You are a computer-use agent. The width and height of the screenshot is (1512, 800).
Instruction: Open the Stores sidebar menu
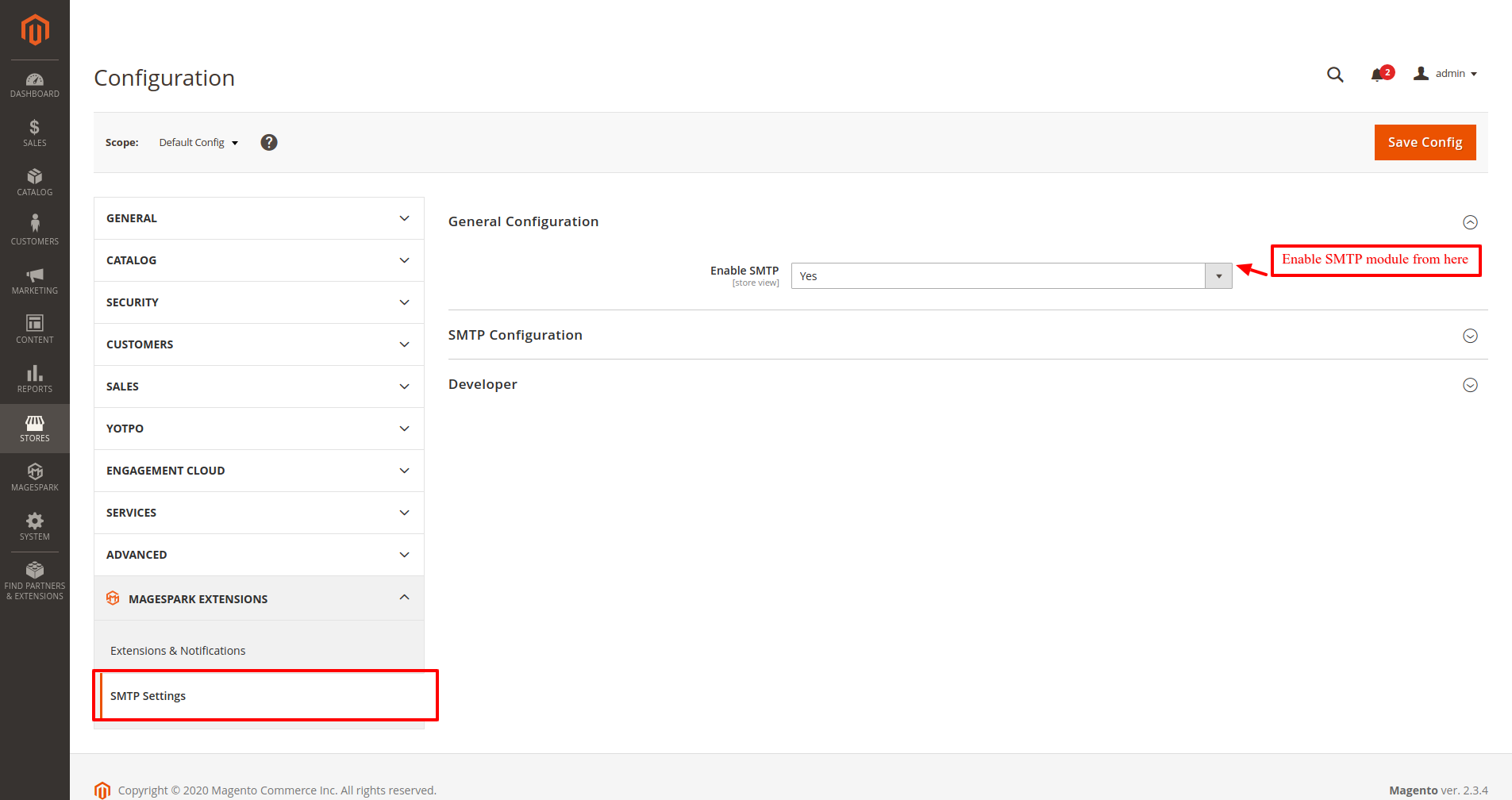tap(35, 429)
